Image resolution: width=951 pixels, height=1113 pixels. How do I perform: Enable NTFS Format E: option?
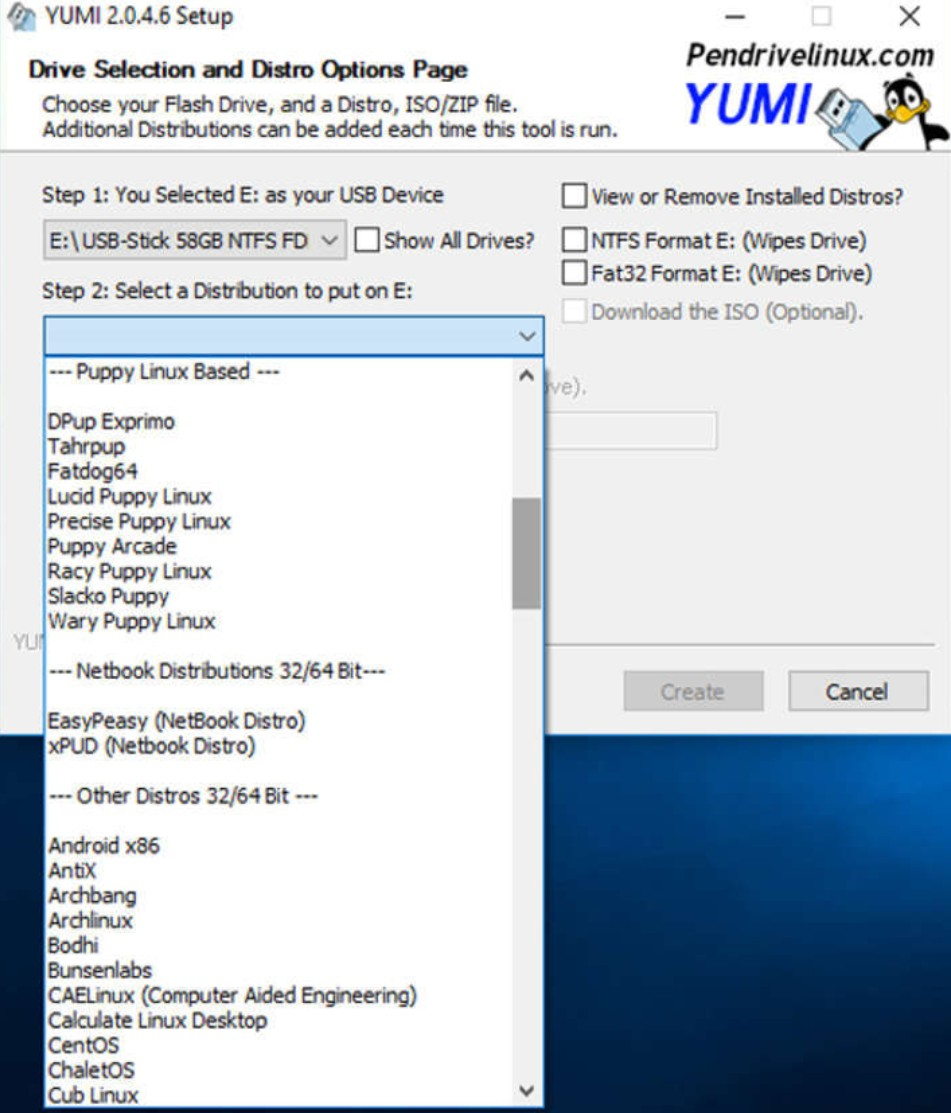[x=574, y=240]
